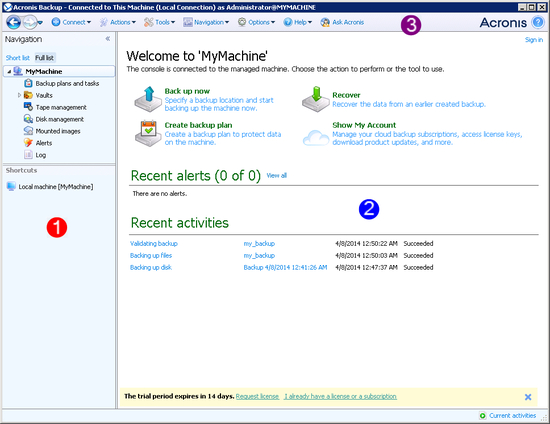Click the Recover drive icon
This screenshot has width=550, height=424.
click(316, 99)
